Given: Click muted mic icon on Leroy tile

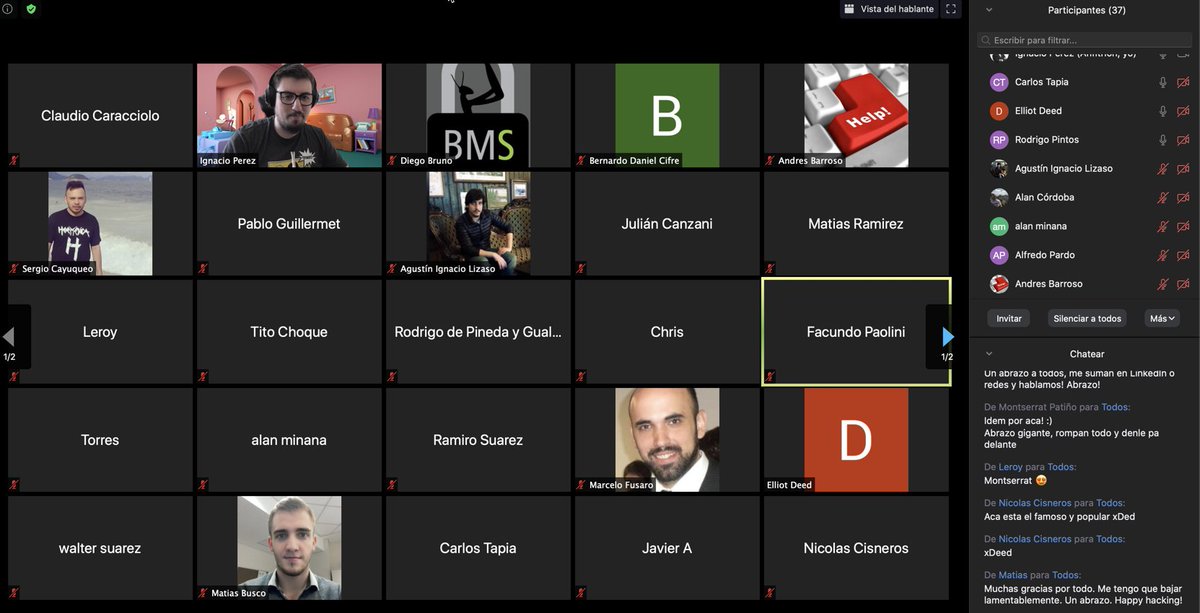Looking at the screenshot, I should pyautogui.click(x=14, y=377).
